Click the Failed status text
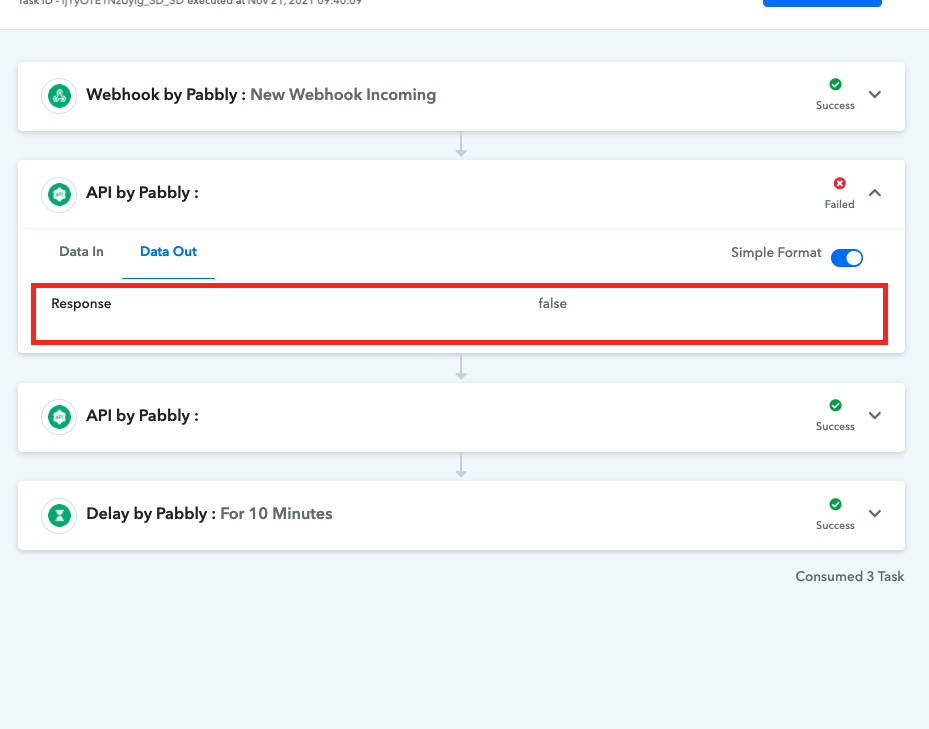Image resolution: width=929 pixels, height=729 pixels. (x=840, y=204)
